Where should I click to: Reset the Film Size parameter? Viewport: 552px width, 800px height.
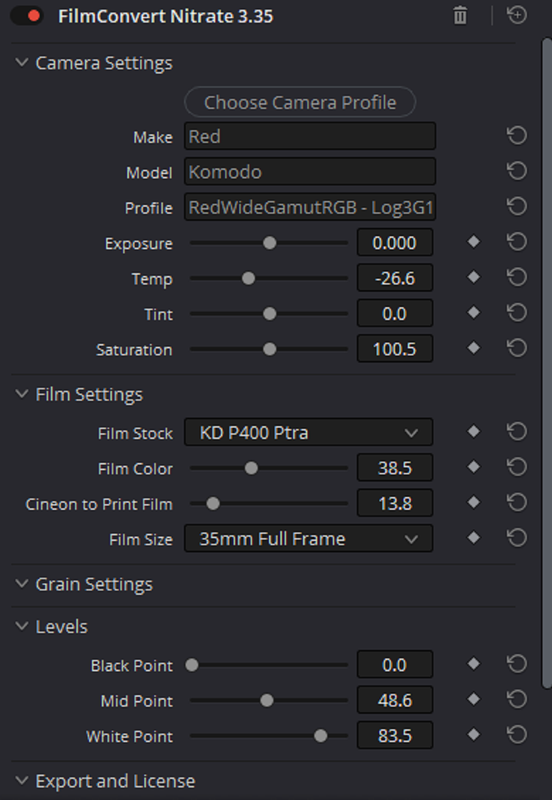[517, 538]
